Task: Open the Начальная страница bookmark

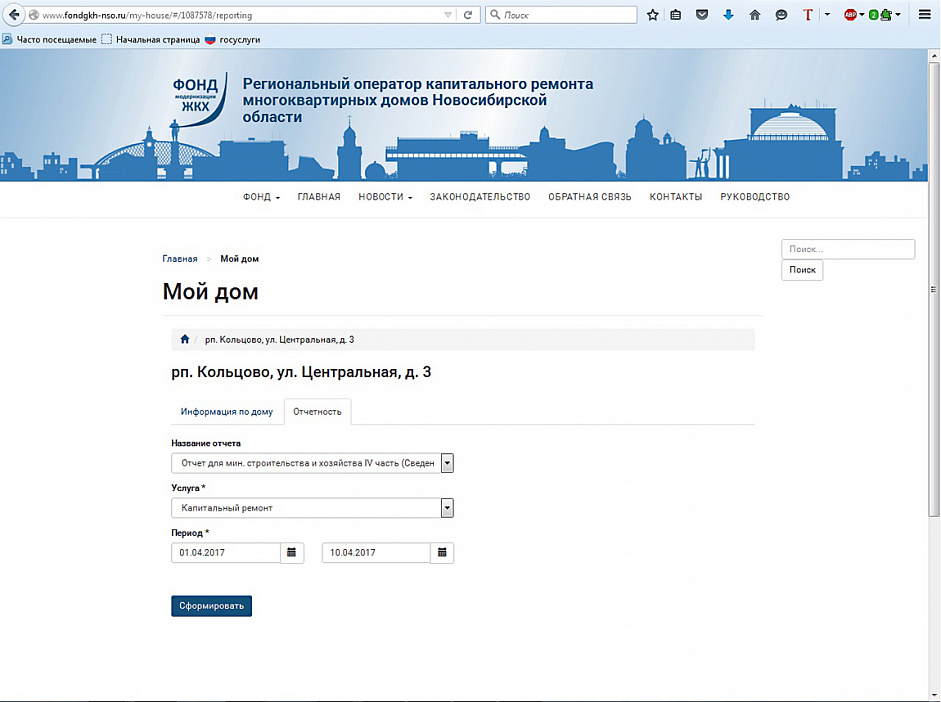Action: coord(151,40)
